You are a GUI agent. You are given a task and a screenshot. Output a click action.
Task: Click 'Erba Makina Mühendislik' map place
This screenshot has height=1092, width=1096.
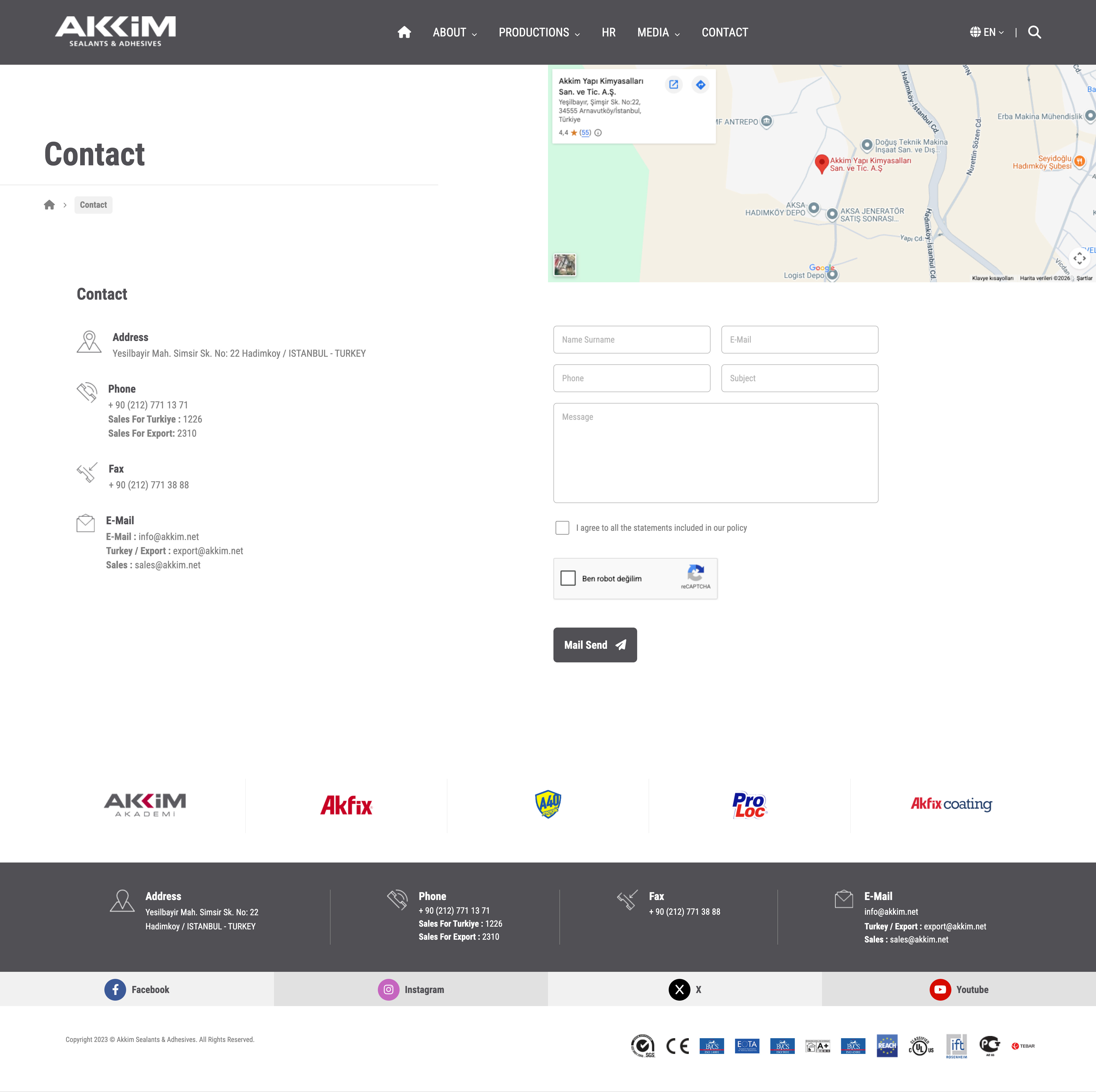1039,116
